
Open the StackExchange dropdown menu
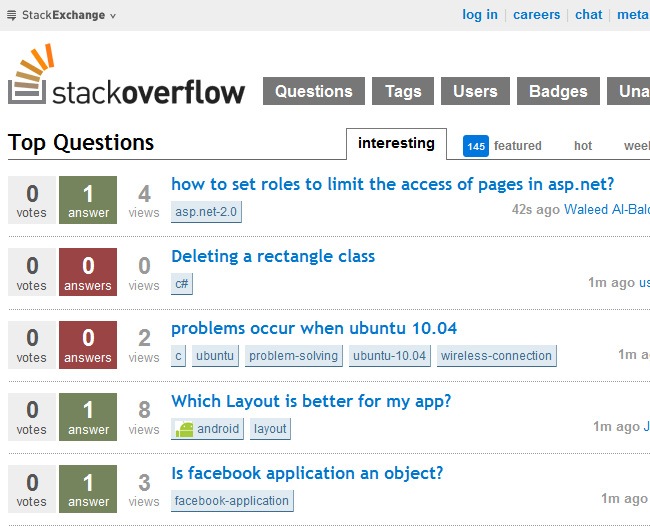click(x=62, y=15)
